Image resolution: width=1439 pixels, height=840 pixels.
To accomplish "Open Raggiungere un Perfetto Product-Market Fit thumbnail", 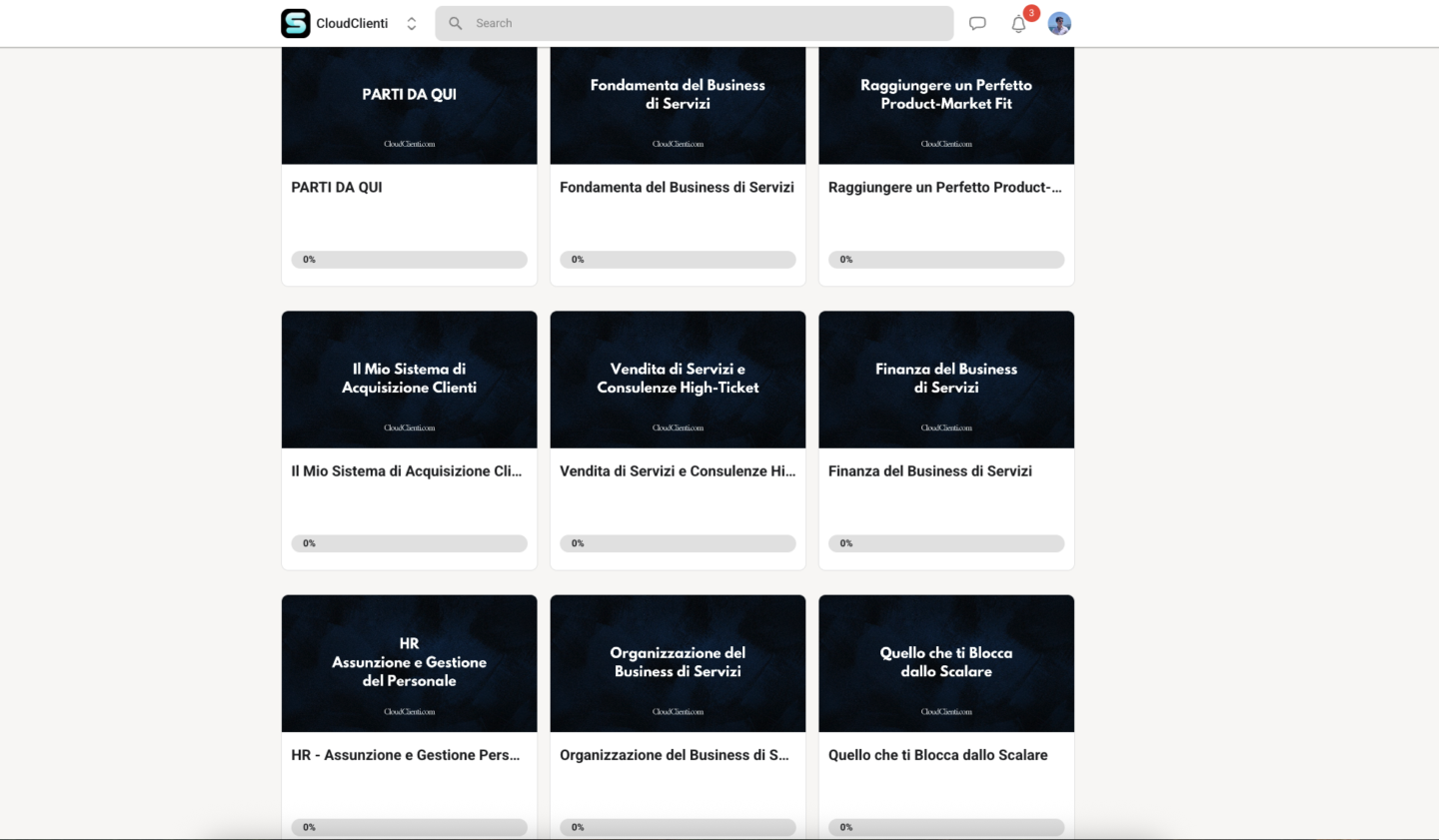I will [946, 105].
